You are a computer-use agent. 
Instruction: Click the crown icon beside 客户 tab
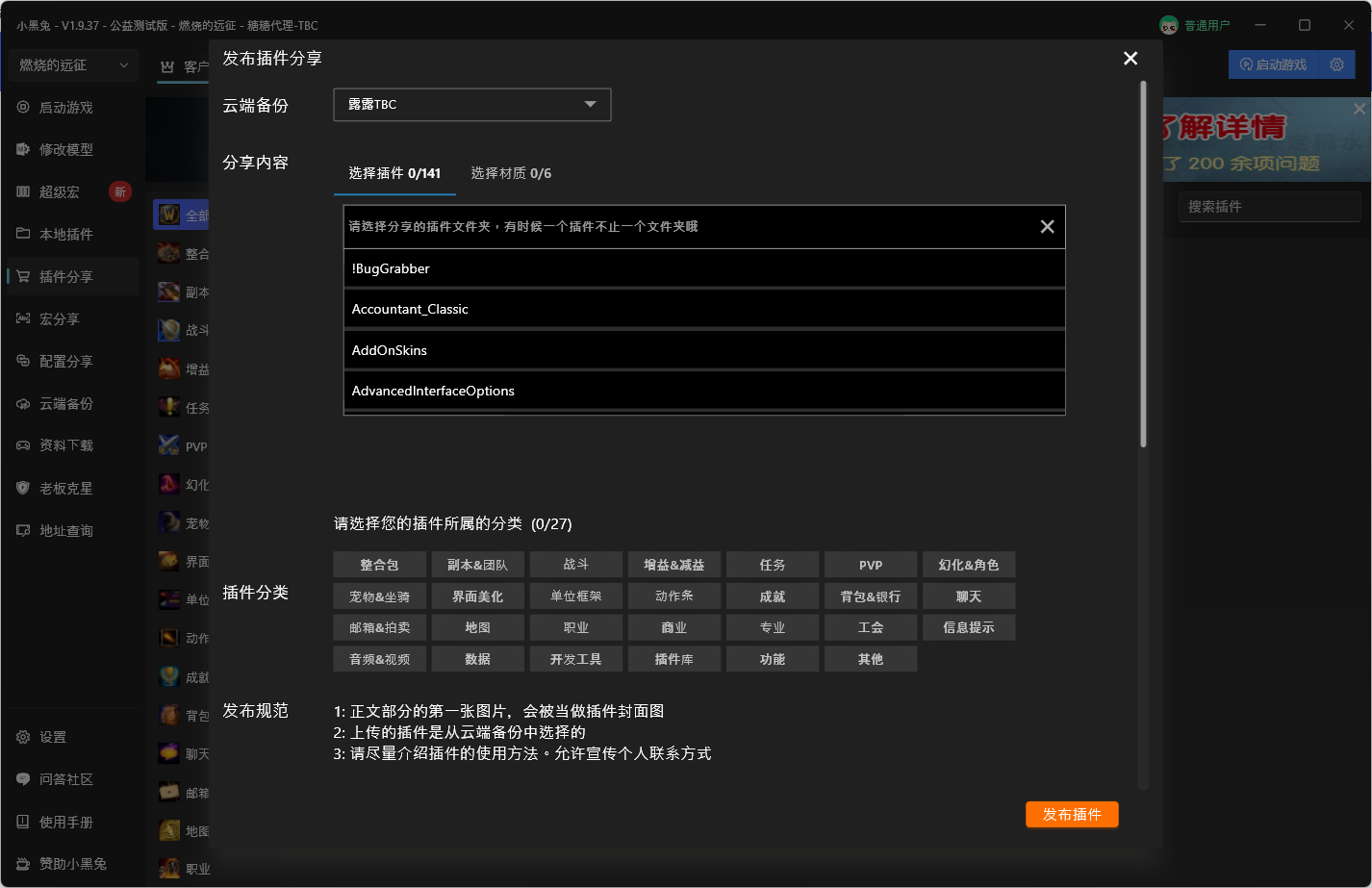point(167,66)
